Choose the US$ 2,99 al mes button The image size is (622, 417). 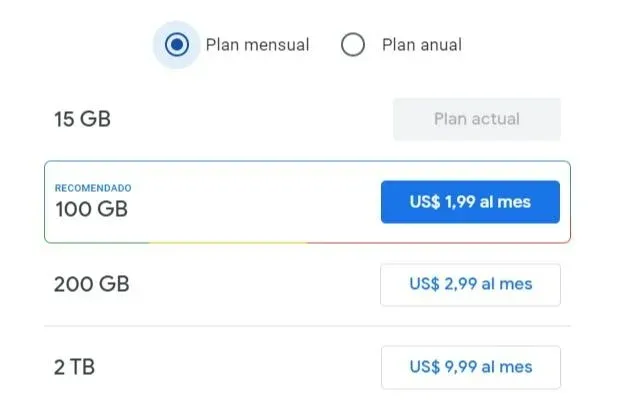point(470,284)
